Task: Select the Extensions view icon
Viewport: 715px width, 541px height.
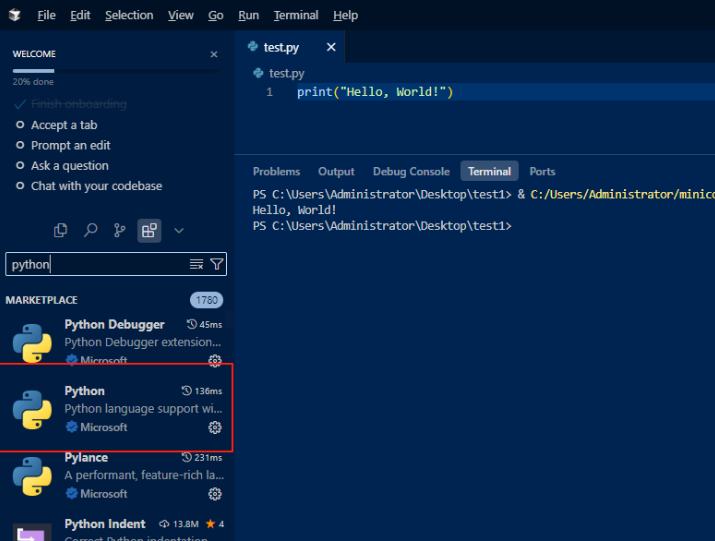Action: tap(149, 230)
